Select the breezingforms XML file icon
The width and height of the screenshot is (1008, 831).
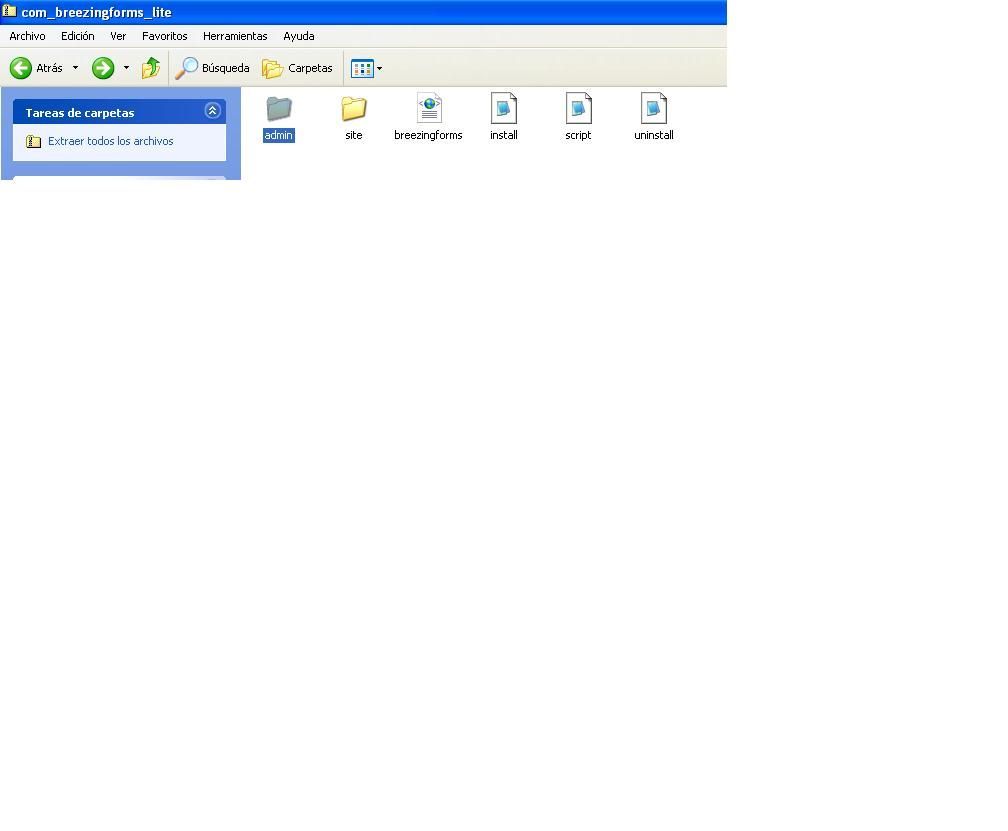pyautogui.click(x=429, y=108)
